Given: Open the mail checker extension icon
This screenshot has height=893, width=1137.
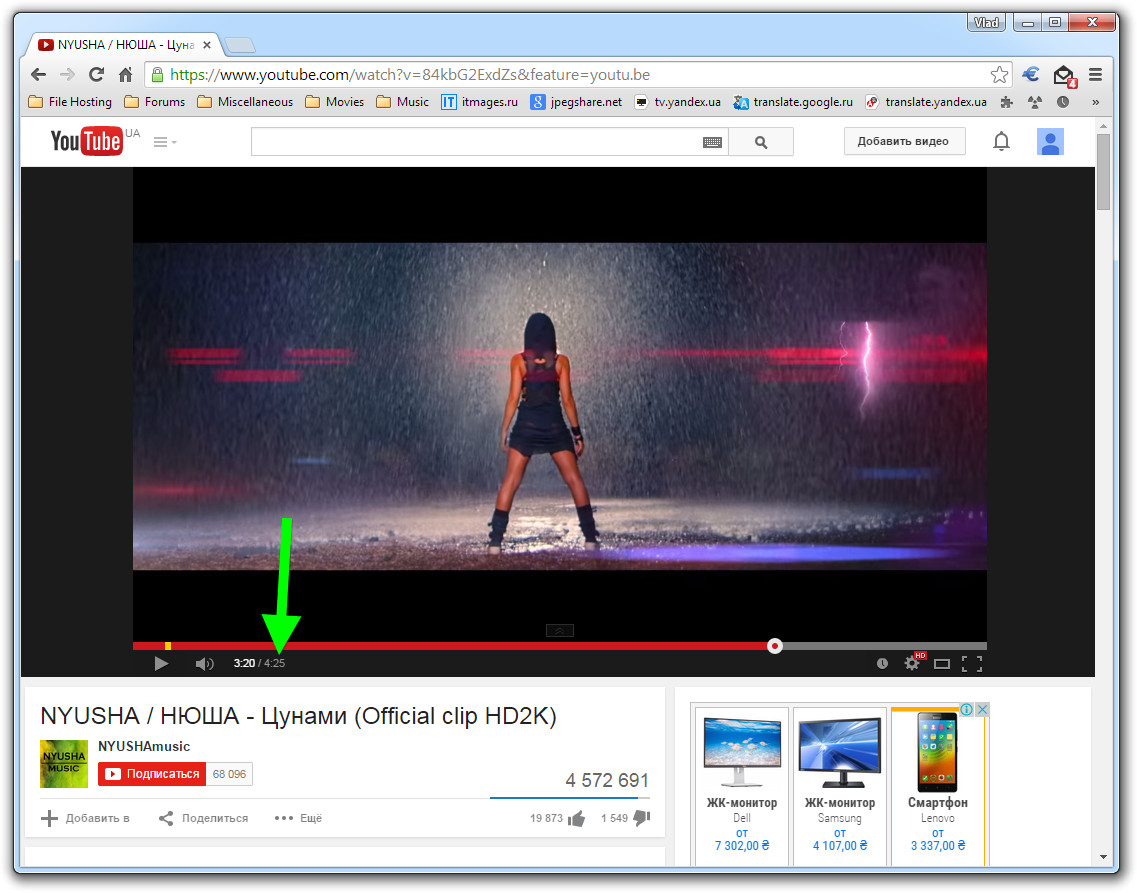Looking at the screenshot, I should 1064,75.
